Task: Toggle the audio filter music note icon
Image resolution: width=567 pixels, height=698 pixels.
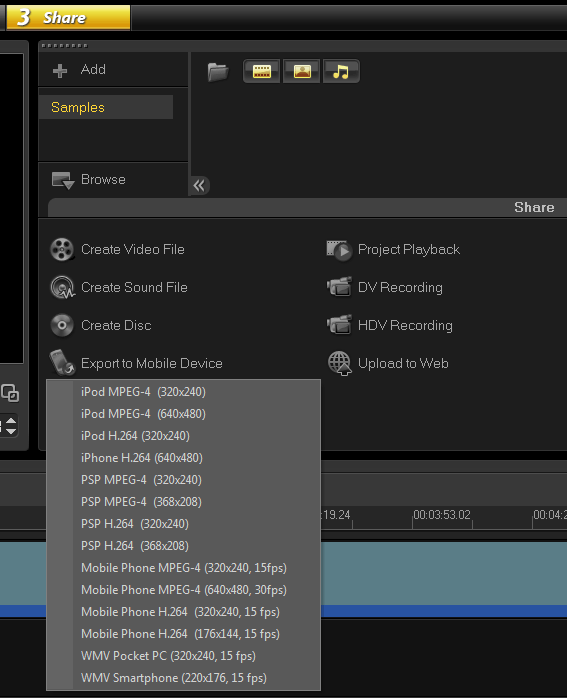Action: click(341, 71)
